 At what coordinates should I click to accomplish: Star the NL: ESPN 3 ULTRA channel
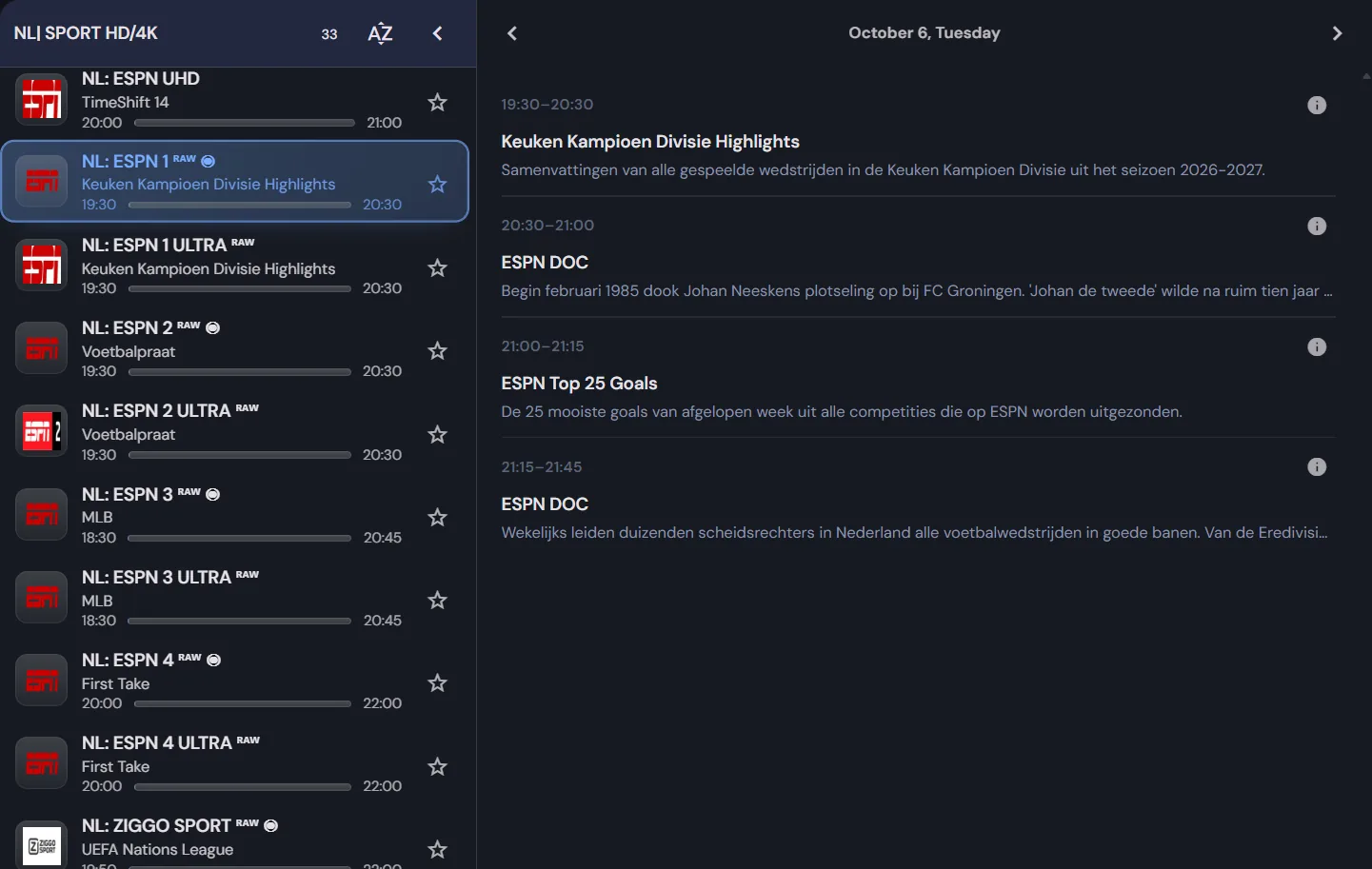437,600
